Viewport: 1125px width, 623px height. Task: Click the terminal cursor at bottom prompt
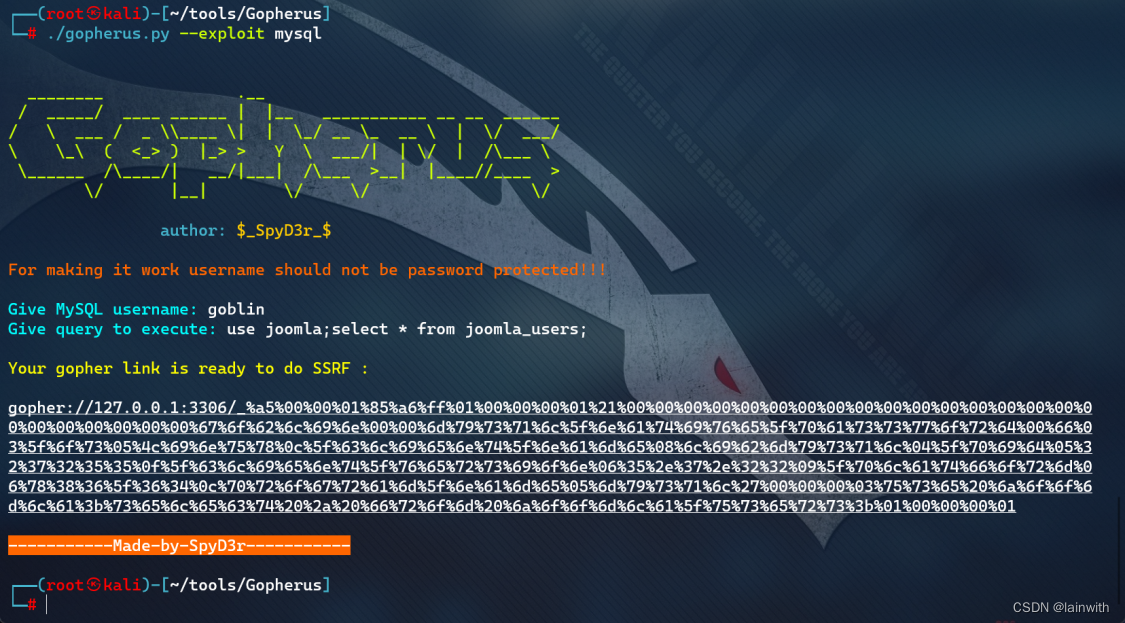(47, 604)
